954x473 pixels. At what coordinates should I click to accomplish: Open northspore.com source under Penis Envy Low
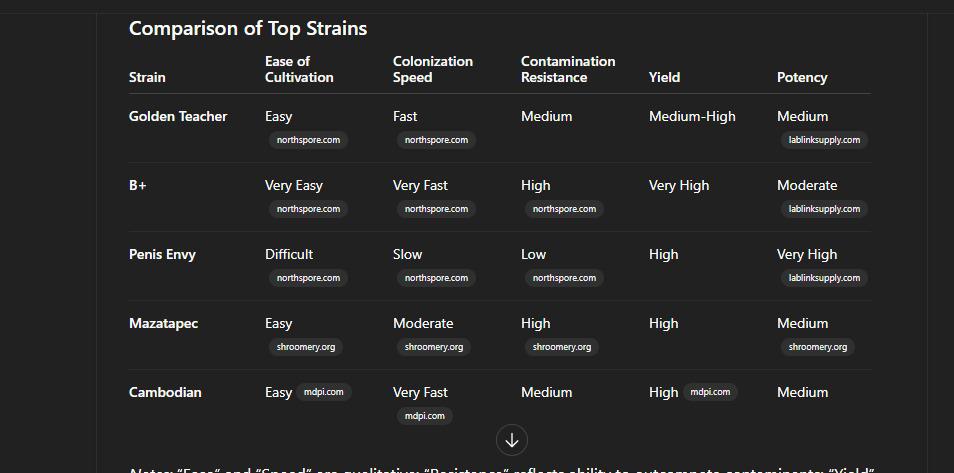click(x=564, y=278)
